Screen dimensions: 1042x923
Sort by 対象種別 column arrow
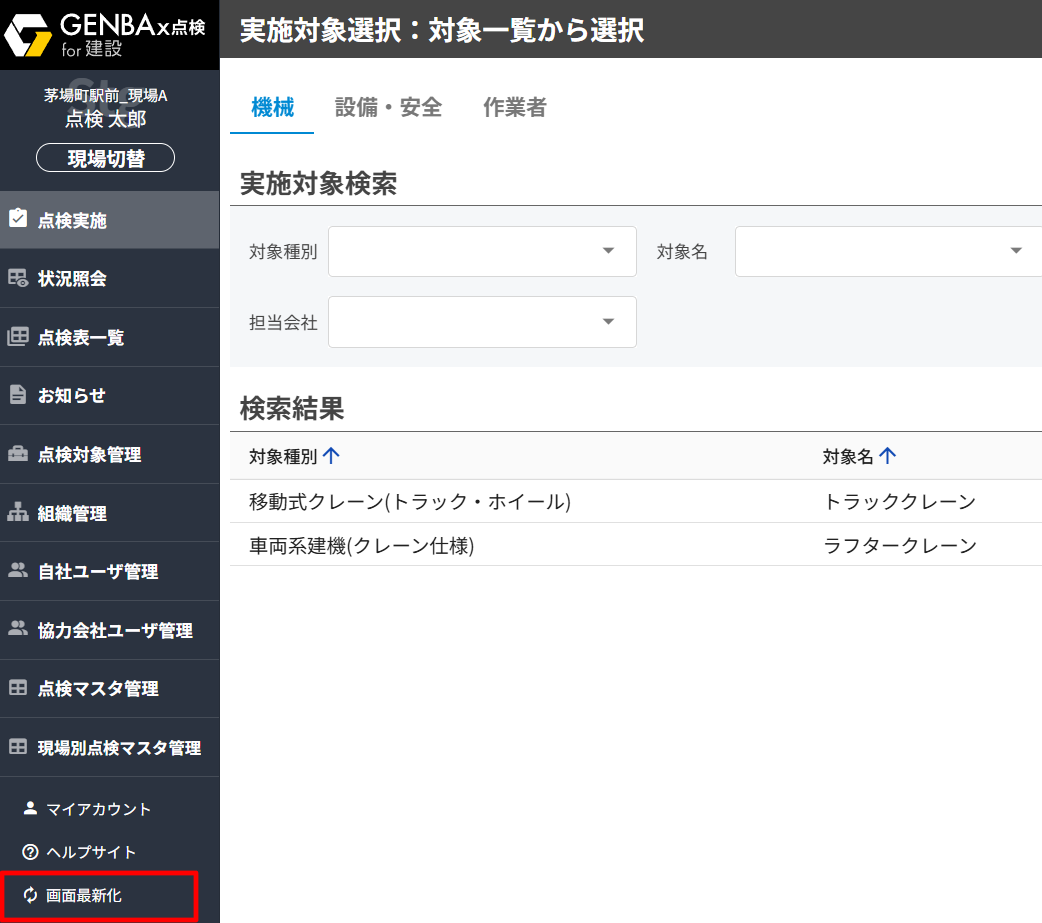click(x=332, y=456)
